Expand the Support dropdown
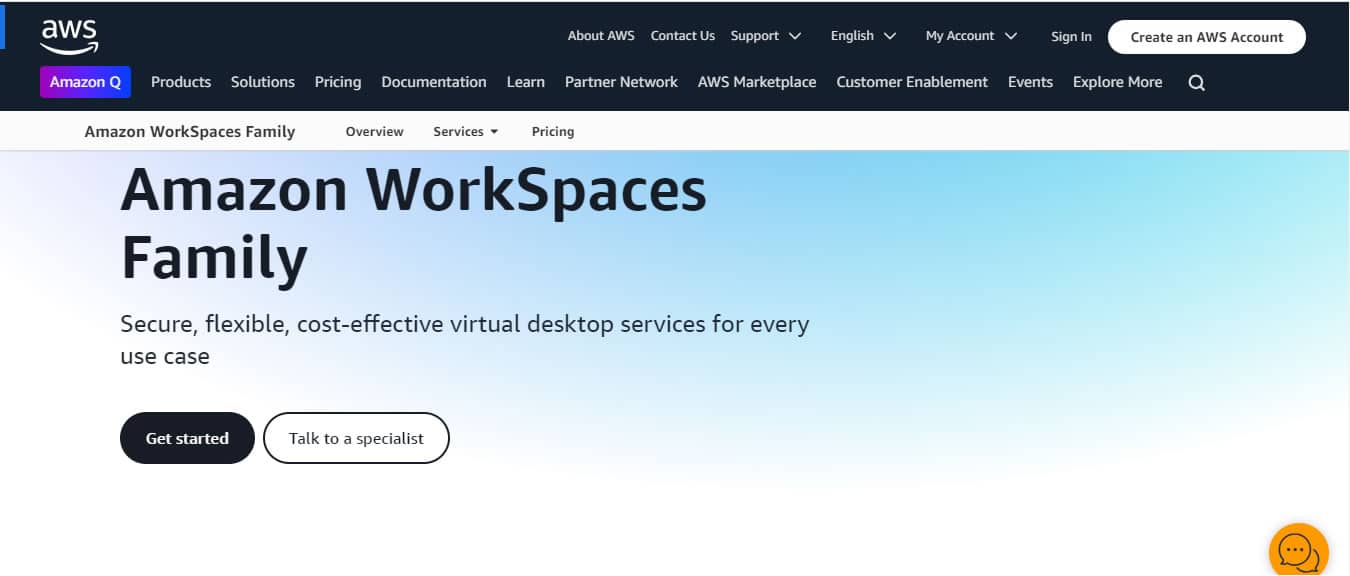1350x576 pixels. (766, 36)
